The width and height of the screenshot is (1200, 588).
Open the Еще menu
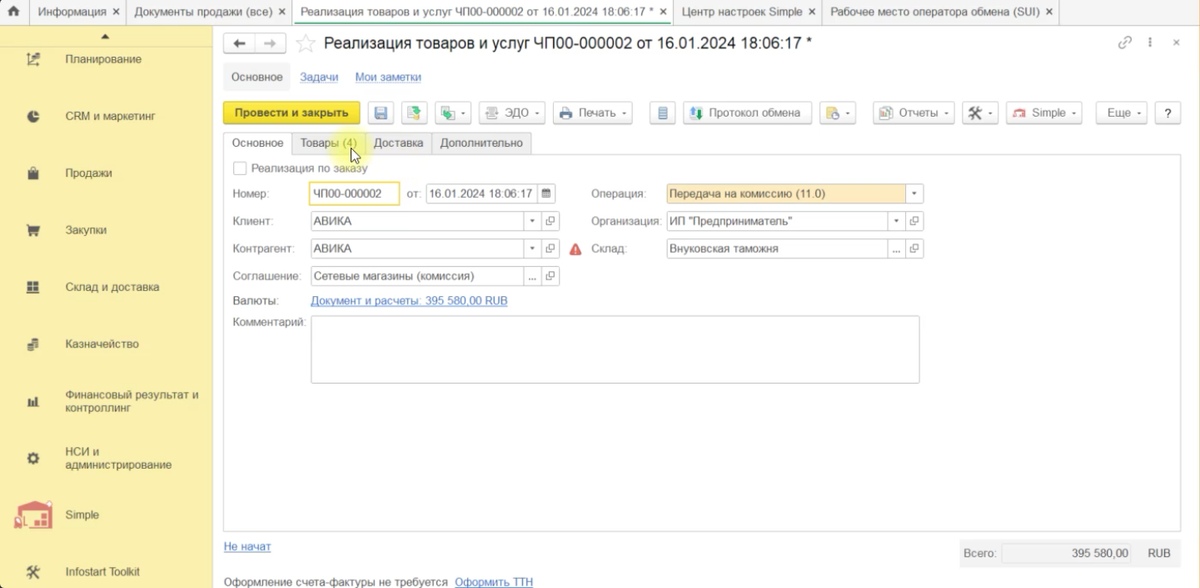(x=1123, y=113)
